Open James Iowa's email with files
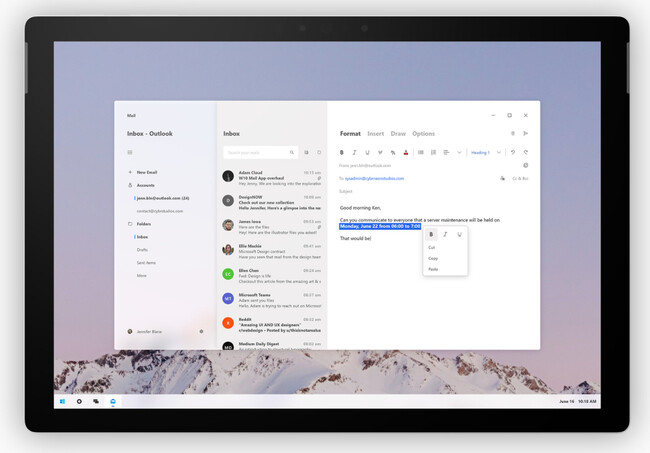Screen dimensions: 650x453 tap(272, 227)
